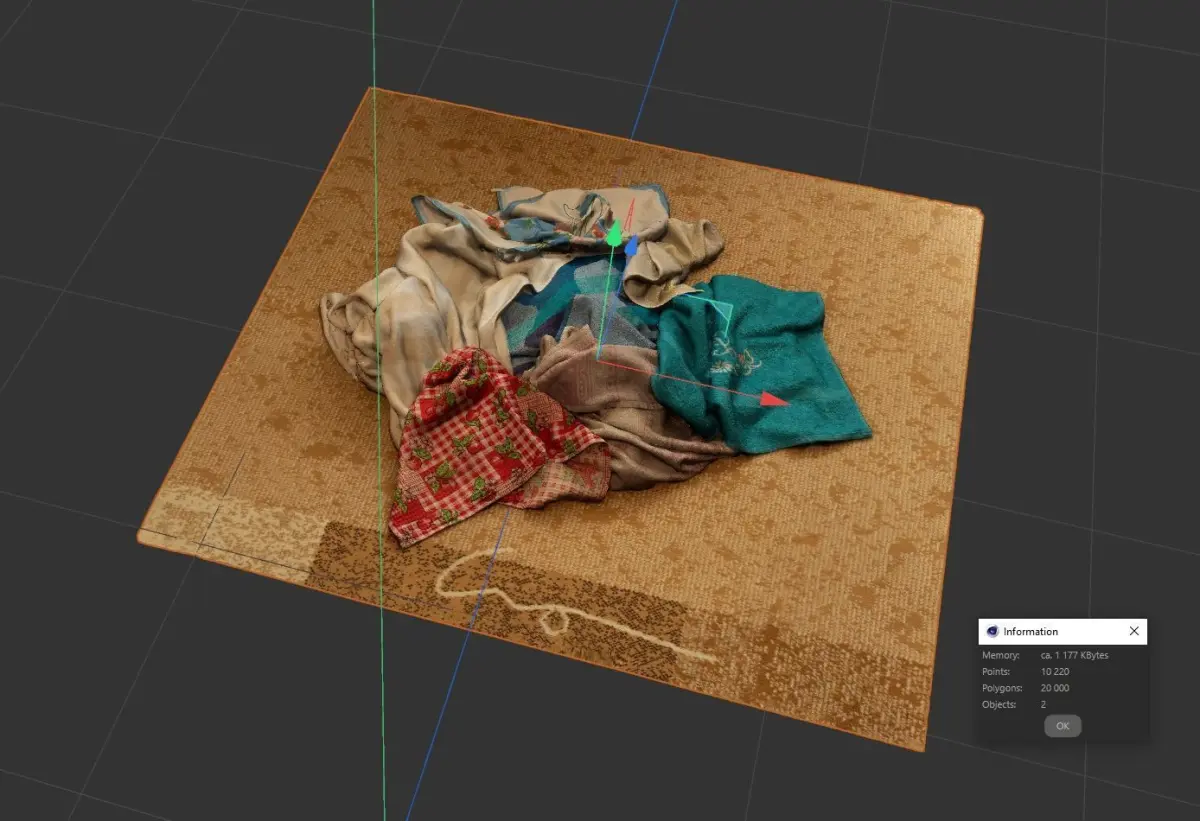Close the Information dialog with X
This screenshot has width=1200, height=821.
point(1133,631)
